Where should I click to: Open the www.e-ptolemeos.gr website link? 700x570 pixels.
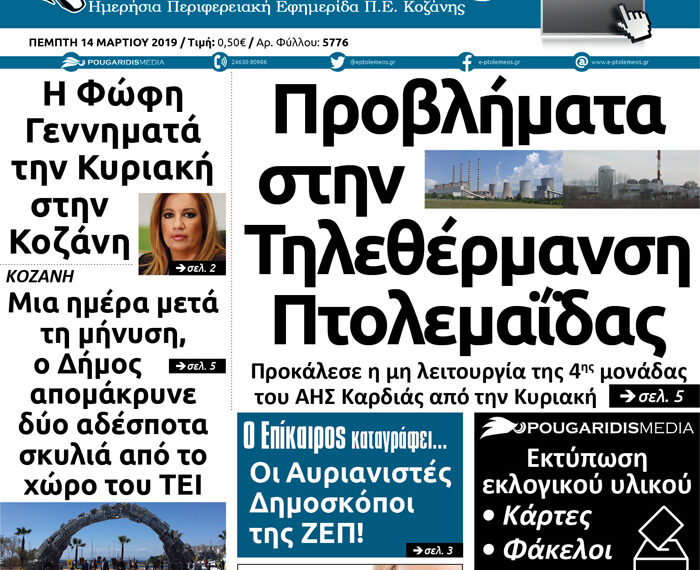tap(620, 62)
